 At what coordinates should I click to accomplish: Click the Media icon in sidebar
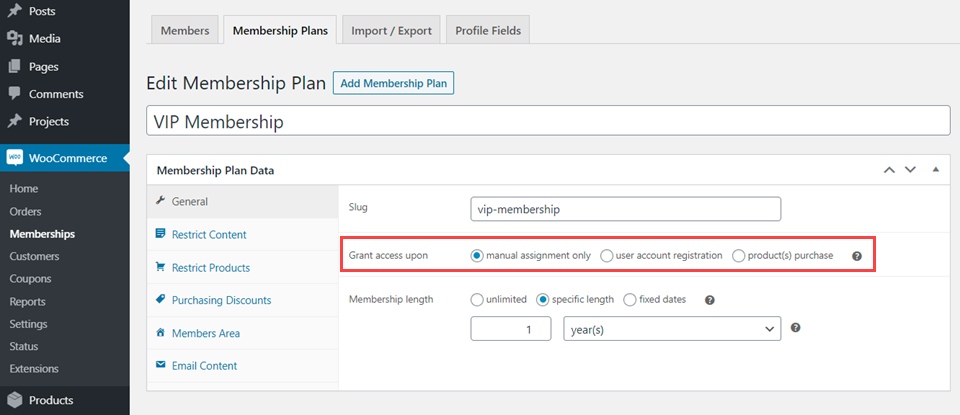coord(15,39)
